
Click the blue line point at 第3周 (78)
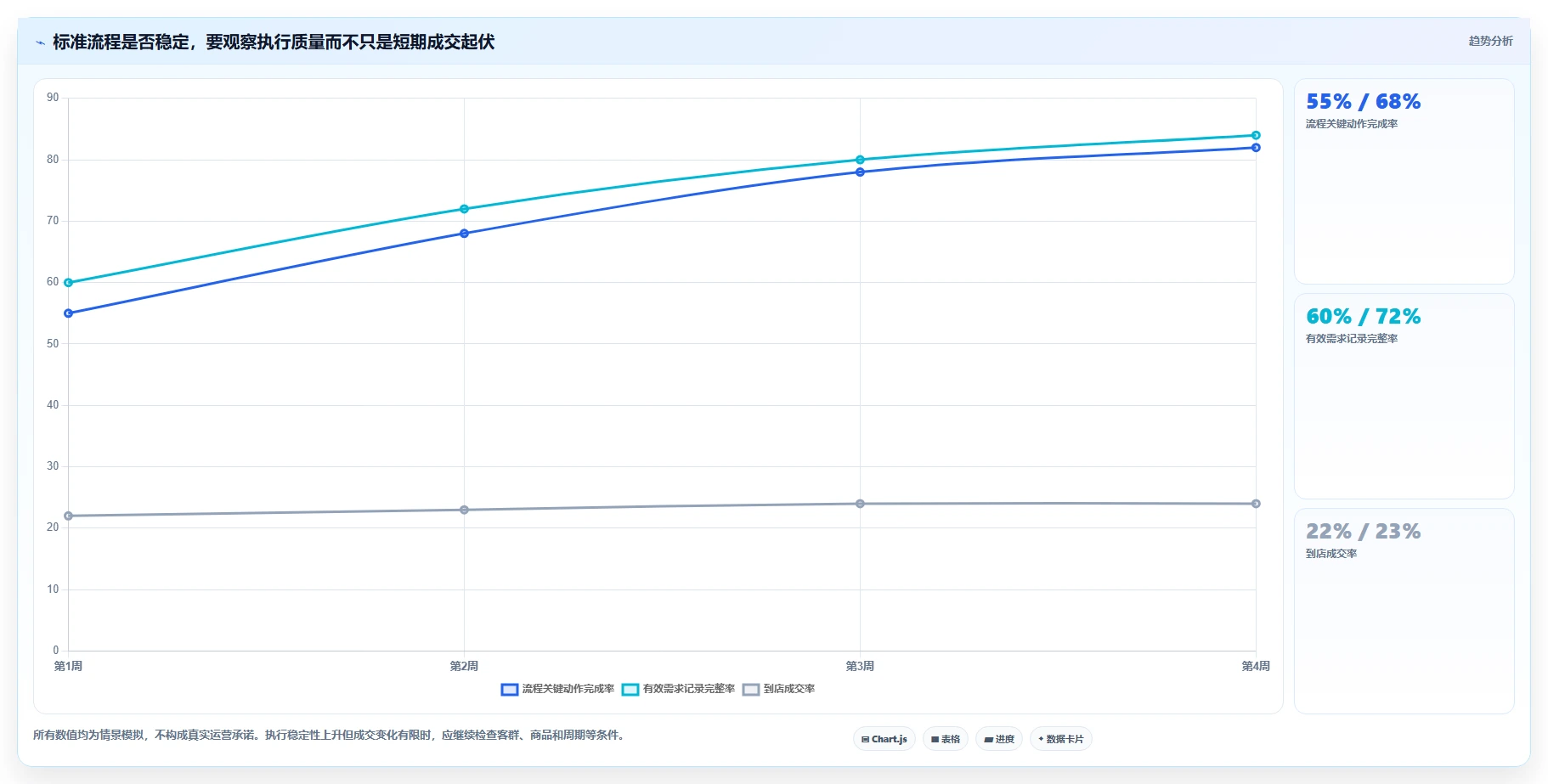[x=860, y=172]
